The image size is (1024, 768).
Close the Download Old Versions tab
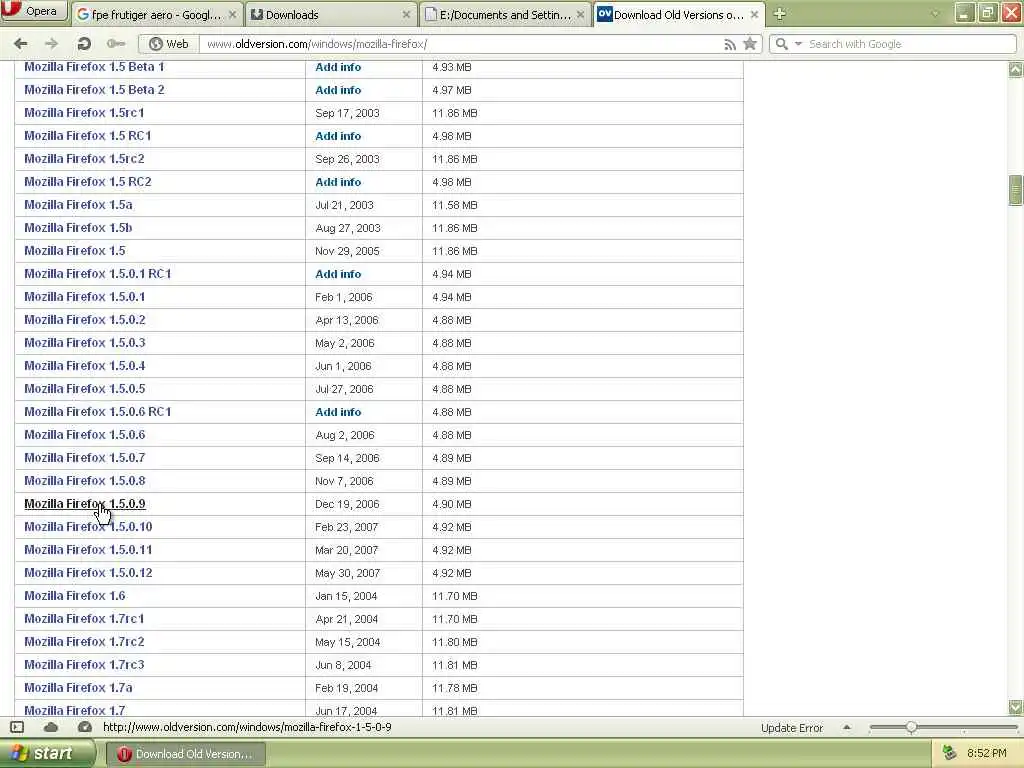tap(755, 14)
